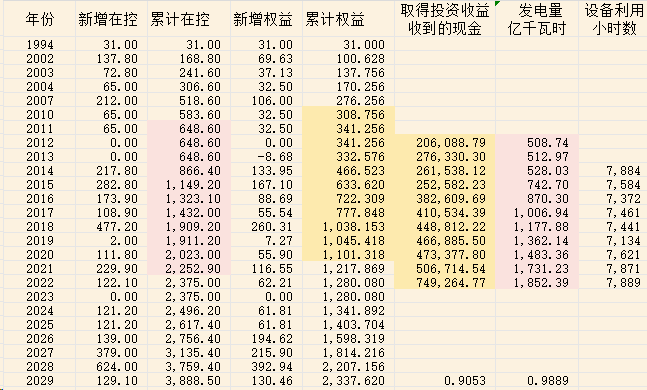
Task: Click the year 2022 cell
Action: point(40,283)
